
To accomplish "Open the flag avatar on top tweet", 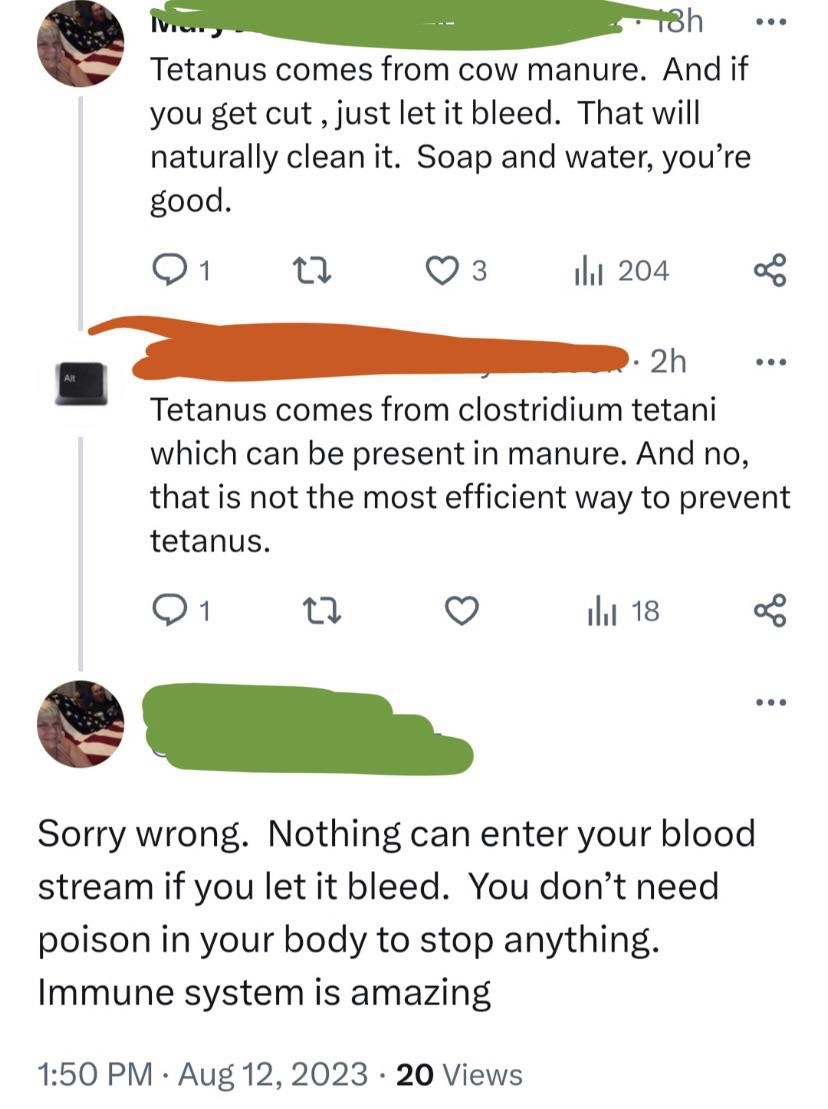I will click(80, 44).
